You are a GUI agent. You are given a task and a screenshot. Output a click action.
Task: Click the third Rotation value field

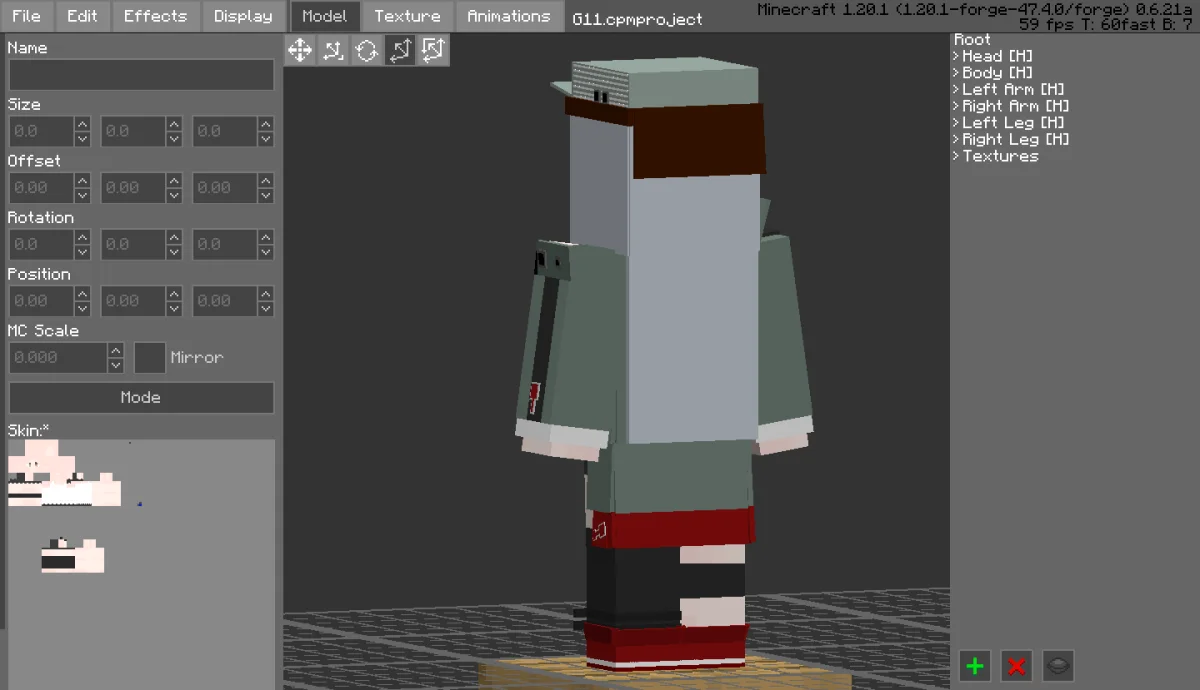click(x=224, y=244)
